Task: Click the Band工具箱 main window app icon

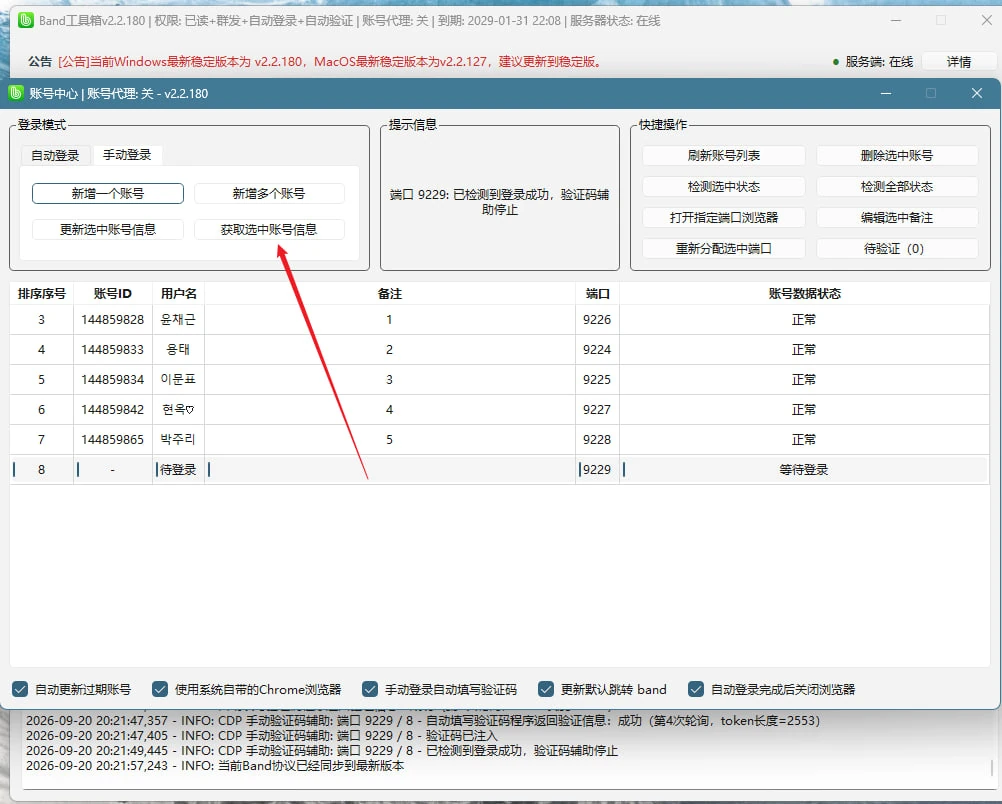Action: click(x=26, y=20)
